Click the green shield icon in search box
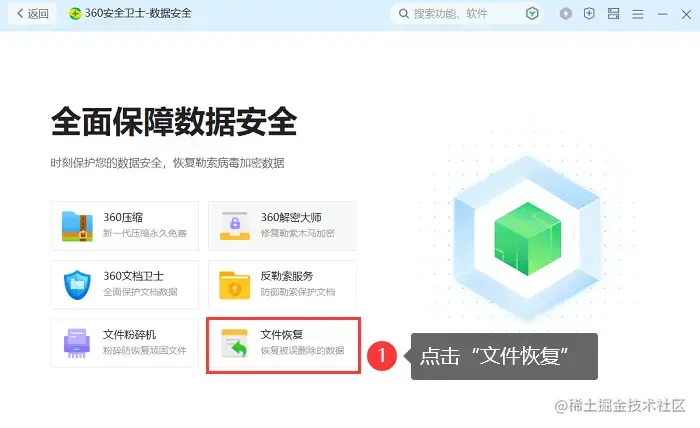 click(532, 14)
